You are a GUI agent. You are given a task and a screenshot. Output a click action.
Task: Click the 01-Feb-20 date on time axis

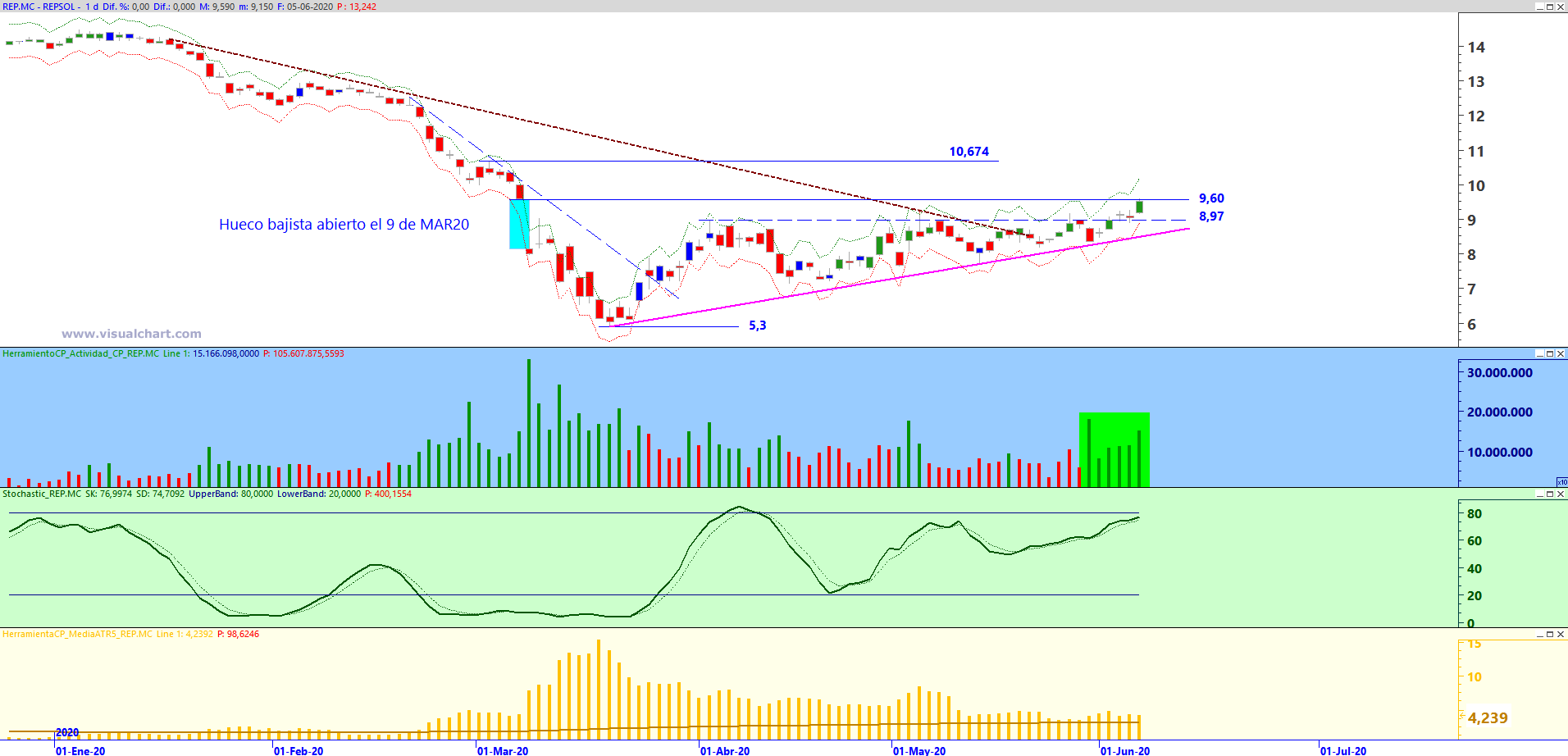tap(299, 751)
